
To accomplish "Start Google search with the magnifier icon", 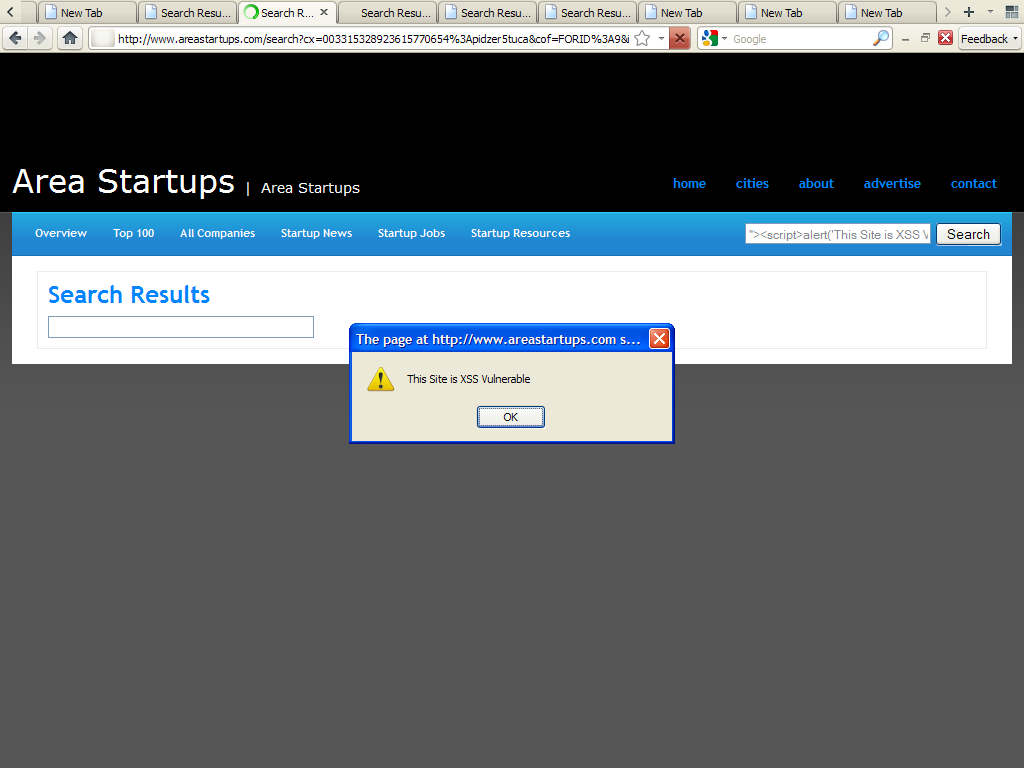I will point(881,39).
